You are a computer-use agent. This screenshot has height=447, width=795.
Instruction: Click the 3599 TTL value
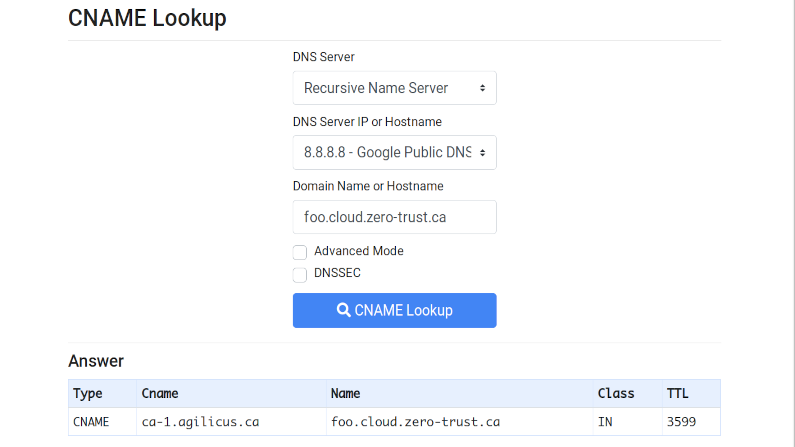tap(681, 422)
